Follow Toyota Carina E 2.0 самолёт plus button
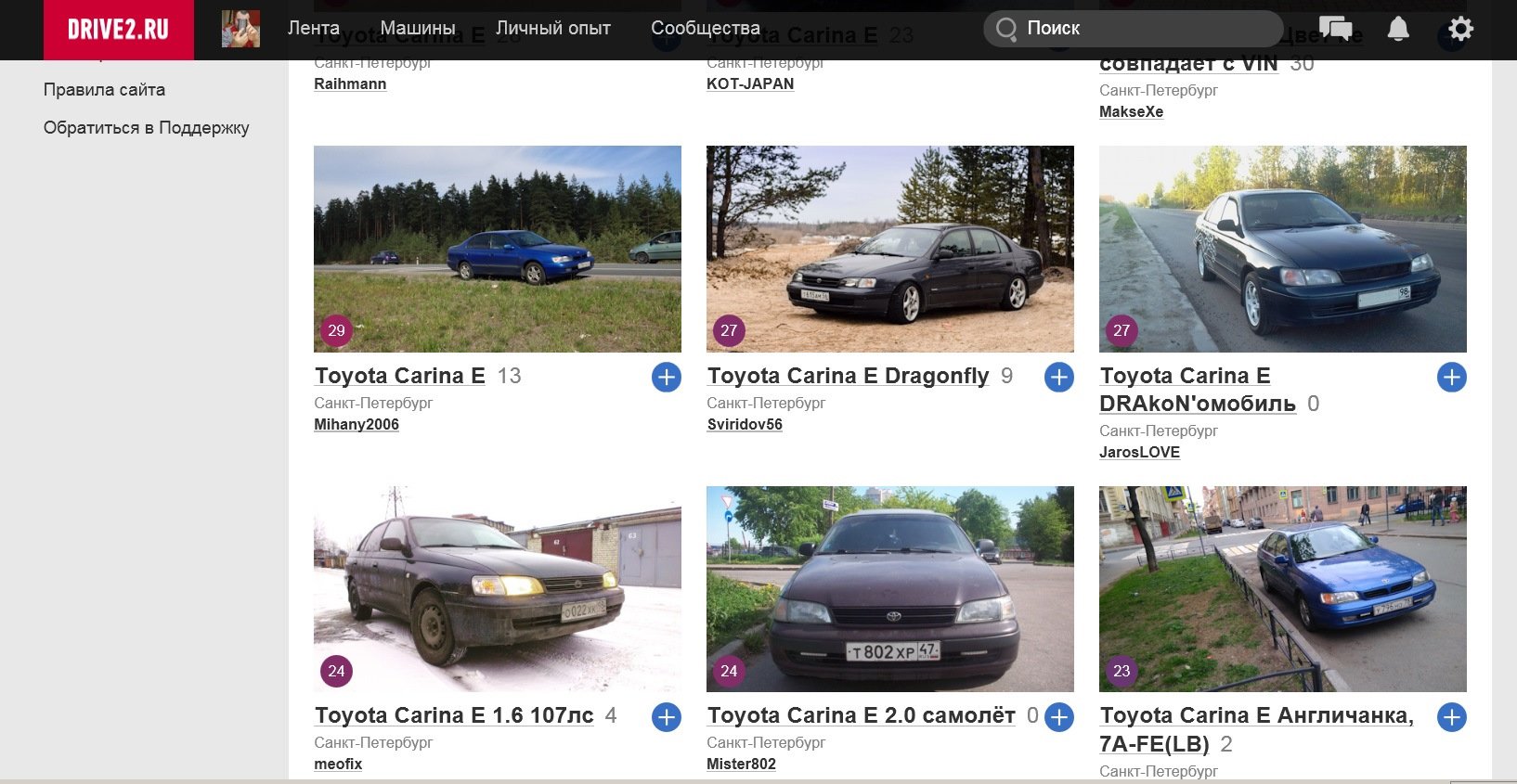Image resolution: width=1517 pixels, height=784 pixels. click(x=1059, y=717)
